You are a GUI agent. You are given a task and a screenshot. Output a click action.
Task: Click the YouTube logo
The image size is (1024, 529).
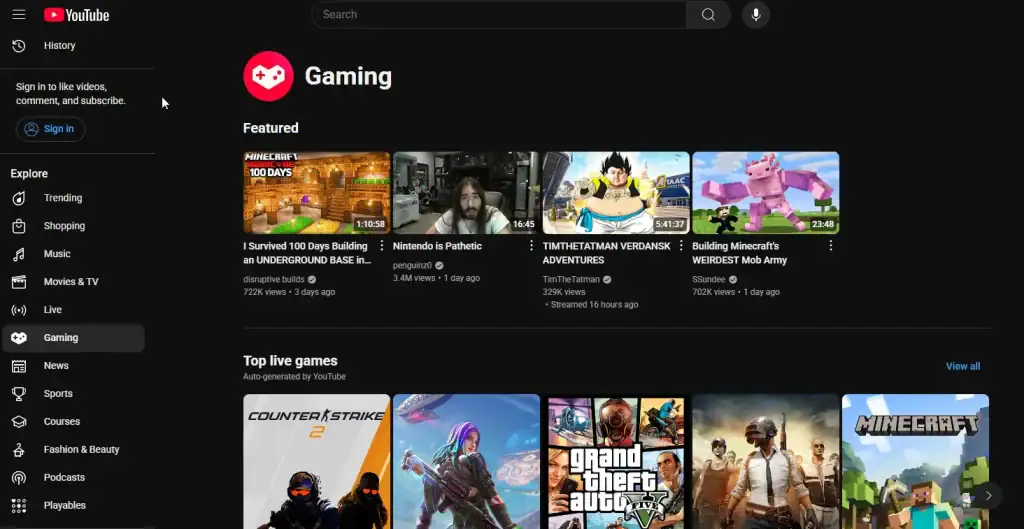tap(76, 14)
